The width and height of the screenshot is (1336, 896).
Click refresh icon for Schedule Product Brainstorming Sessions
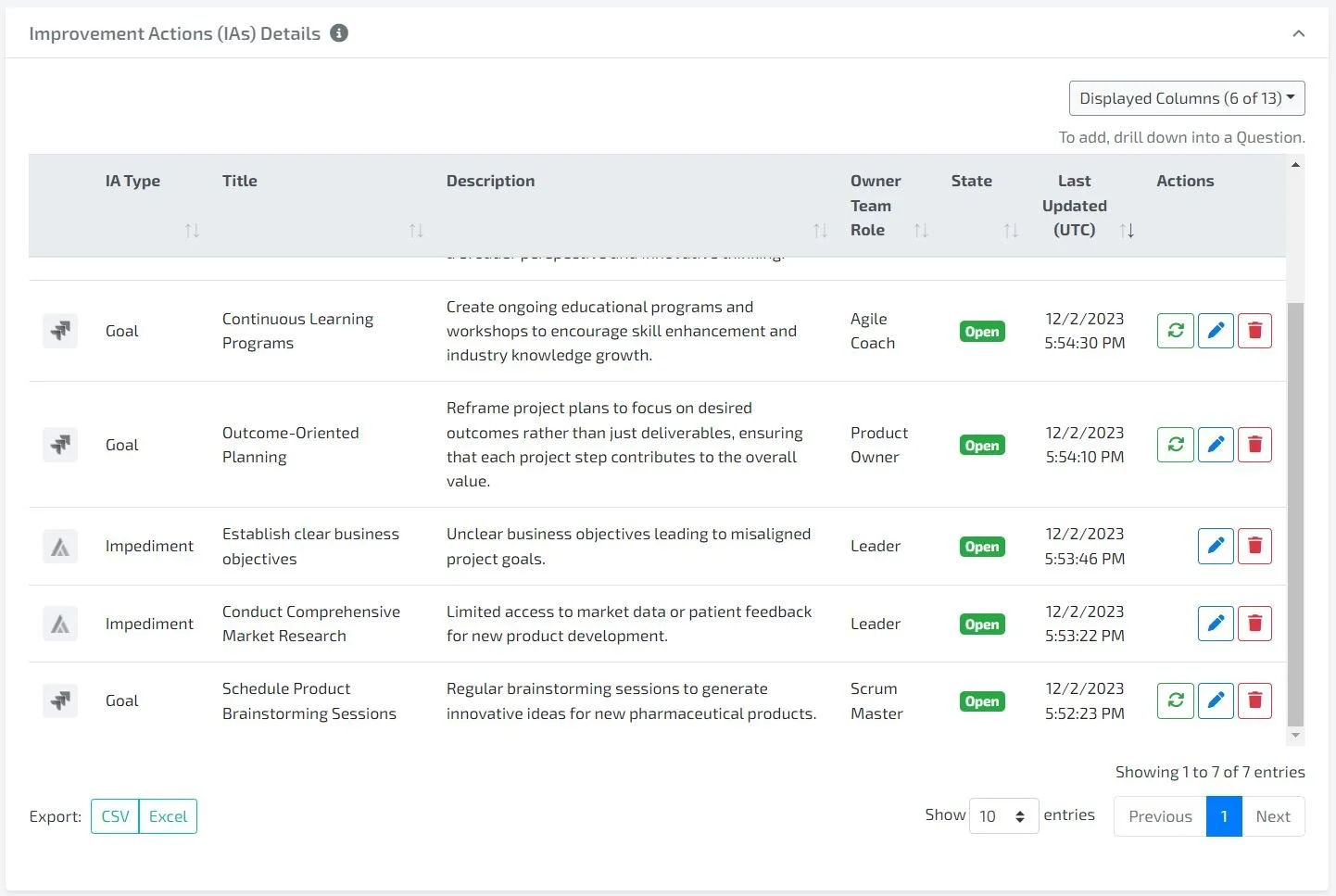point(1176,700)
